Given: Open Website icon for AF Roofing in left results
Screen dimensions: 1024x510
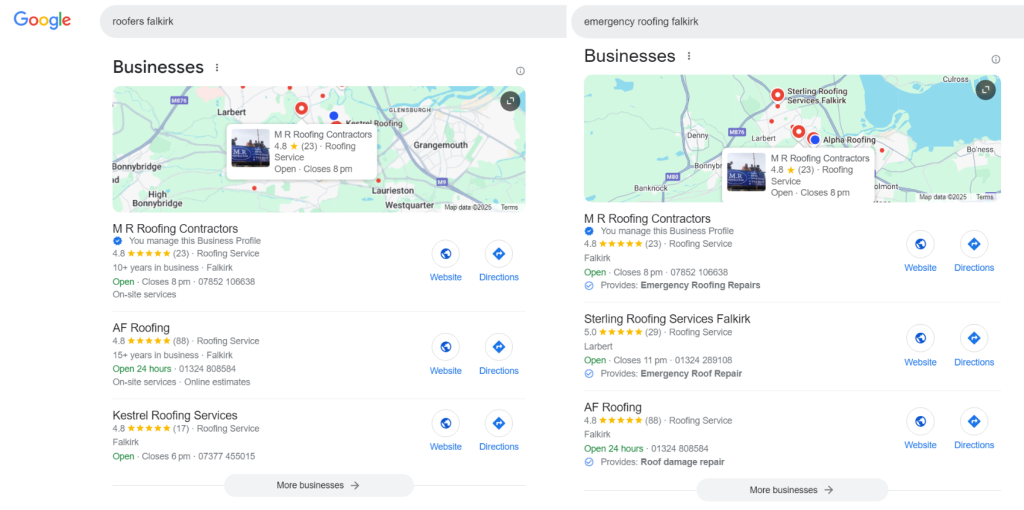Looking at the screenshot, I should tap(445, 347).
